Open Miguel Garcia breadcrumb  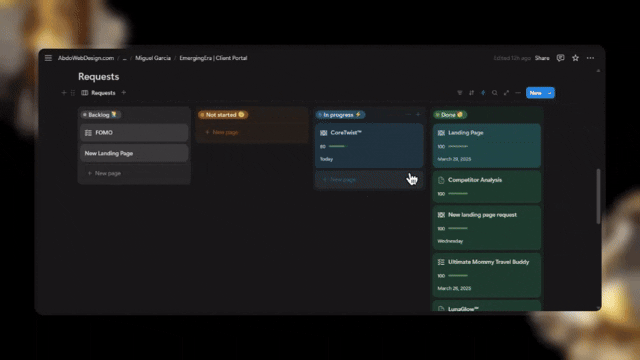tap(153, 58)
